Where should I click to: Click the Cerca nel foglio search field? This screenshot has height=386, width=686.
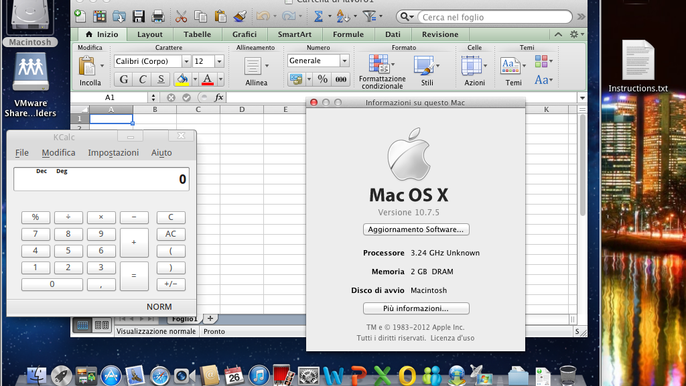click(x=495, y=17)
